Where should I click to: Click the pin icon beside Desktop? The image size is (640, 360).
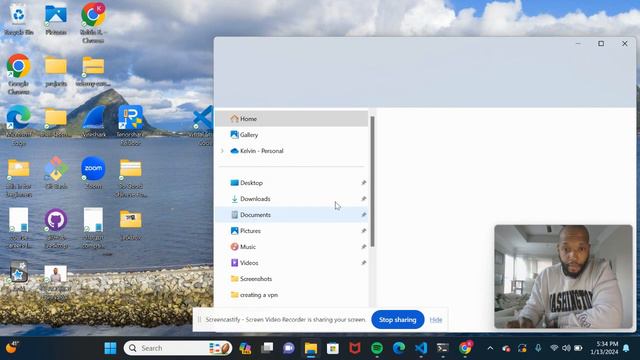tap(363, 183)
